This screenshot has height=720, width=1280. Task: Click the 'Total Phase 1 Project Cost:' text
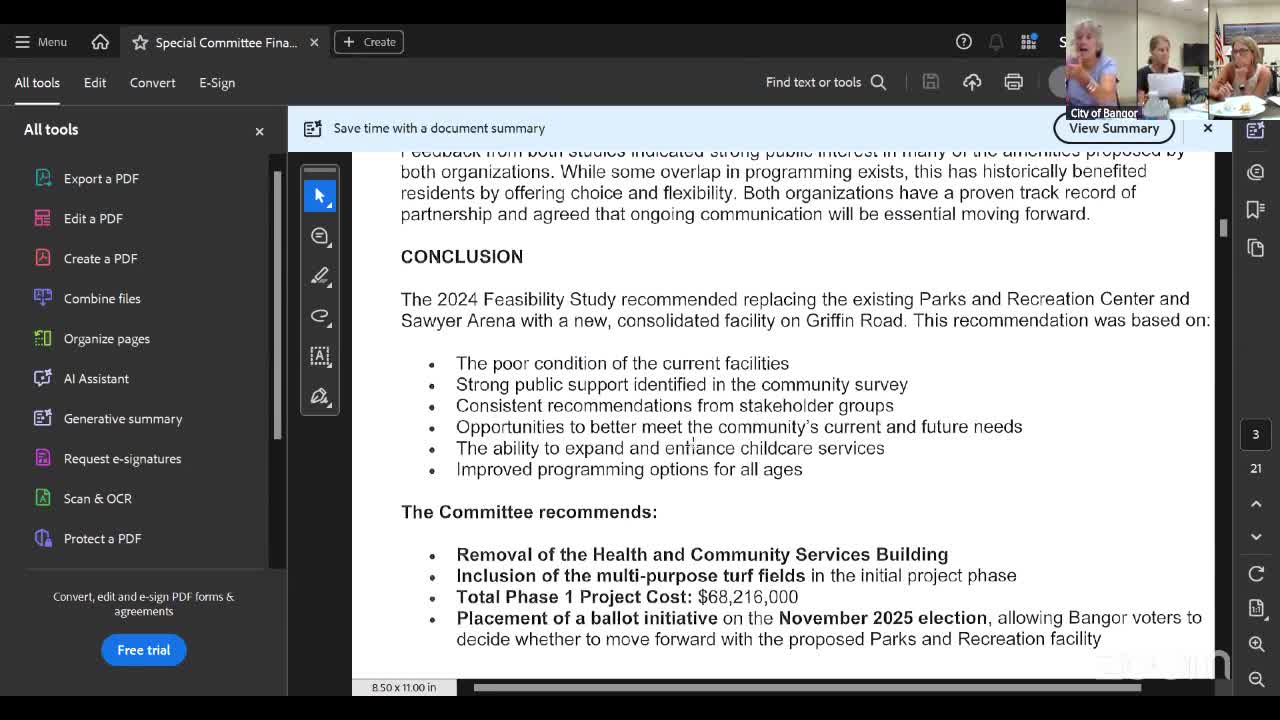point(574,597)
